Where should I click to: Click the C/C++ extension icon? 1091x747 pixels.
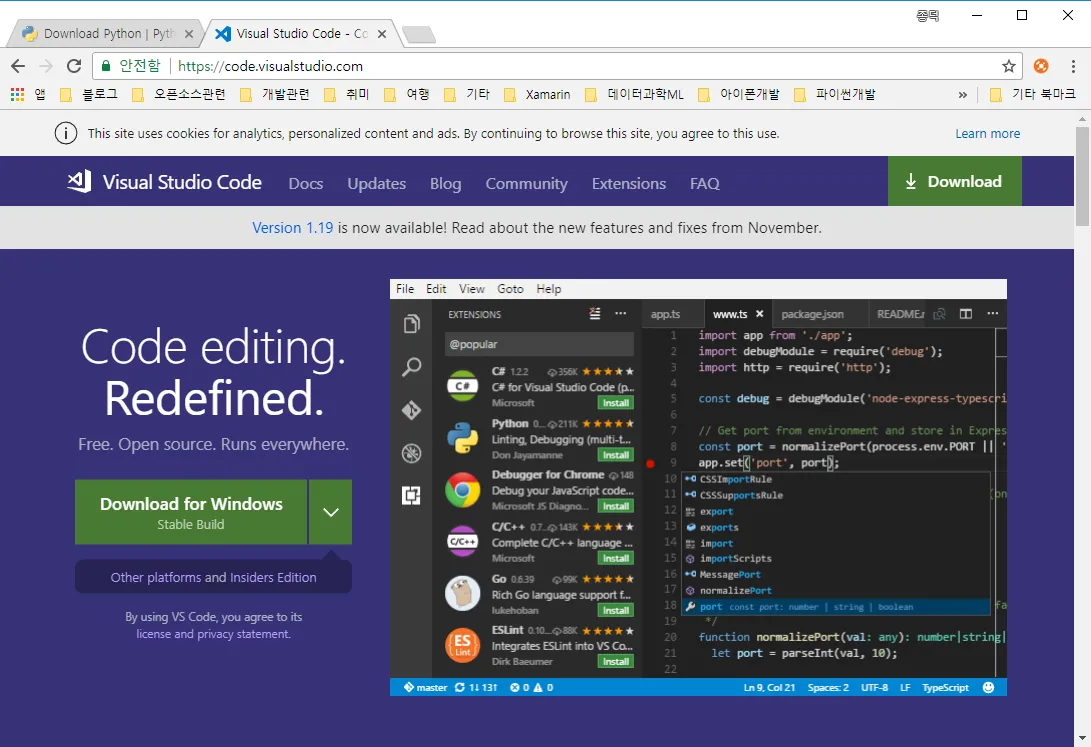tap(463, 542)
